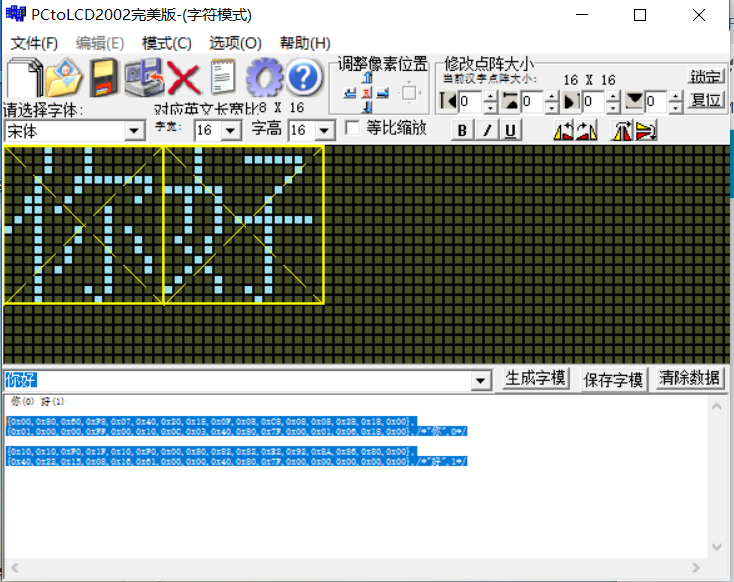
Task: Increase the left edge value stepper
Action: [x=490, y=96]
